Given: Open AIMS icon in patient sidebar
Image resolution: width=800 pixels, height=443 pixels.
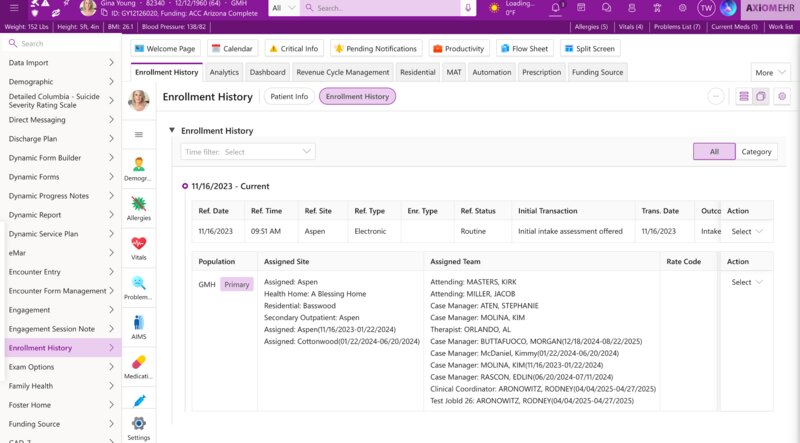Looking at the screenshot, I should (138, 328).
